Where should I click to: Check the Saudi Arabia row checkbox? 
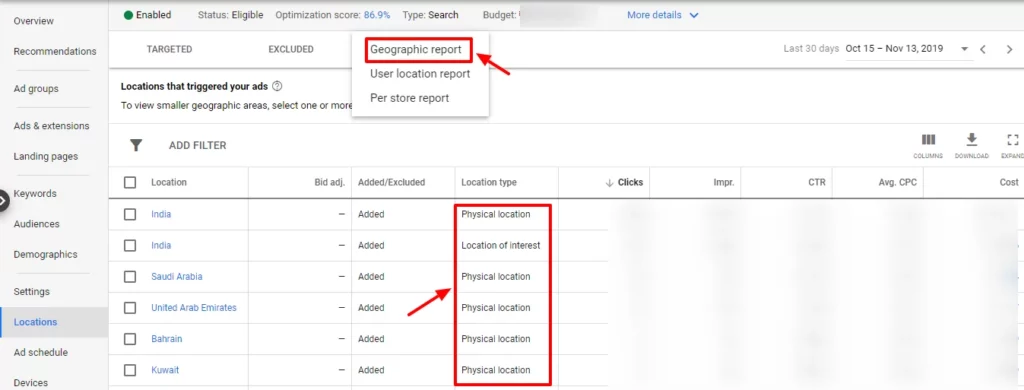pyautogui.click(x=130, y=276)
